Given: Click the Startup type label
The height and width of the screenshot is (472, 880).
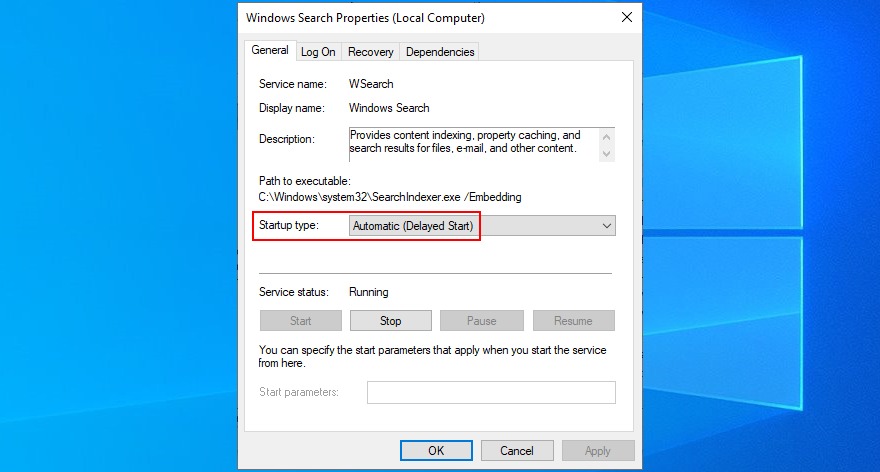Looking at the screenshot, I should (x=288, y=225).
